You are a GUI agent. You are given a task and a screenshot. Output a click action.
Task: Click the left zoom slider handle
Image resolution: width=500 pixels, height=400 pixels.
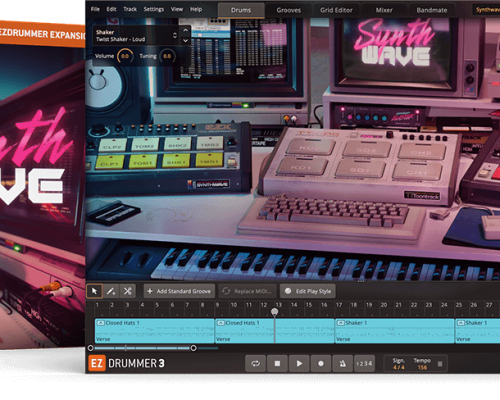pyautogui.click(x=90, y=348)
